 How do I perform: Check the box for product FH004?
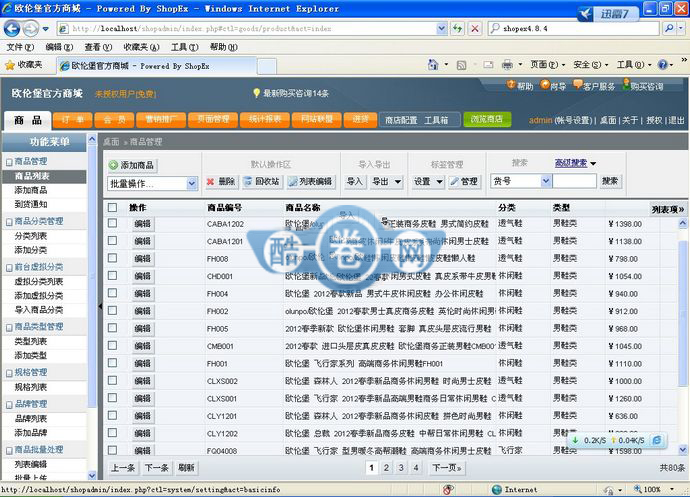[113, 293]
